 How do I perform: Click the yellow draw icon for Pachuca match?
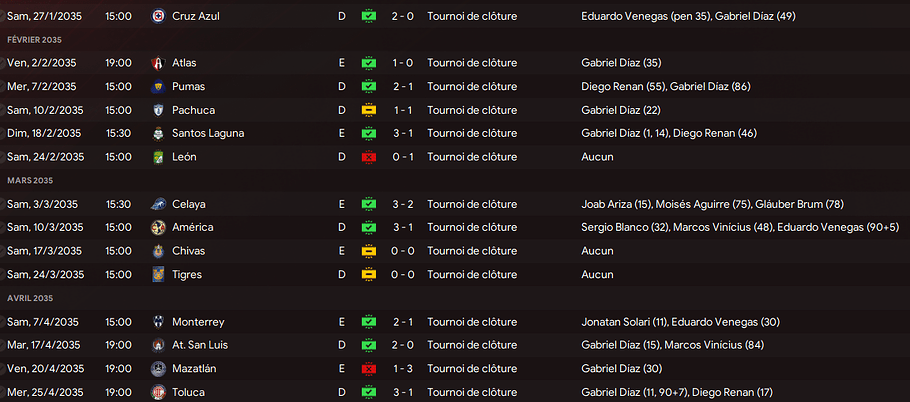click(x=368, y=110)
